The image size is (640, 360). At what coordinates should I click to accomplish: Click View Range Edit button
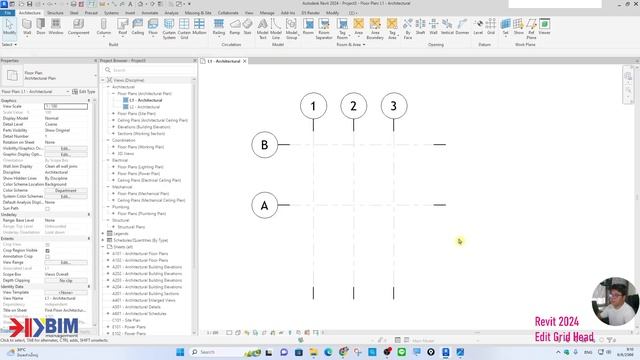coord(66,262)
